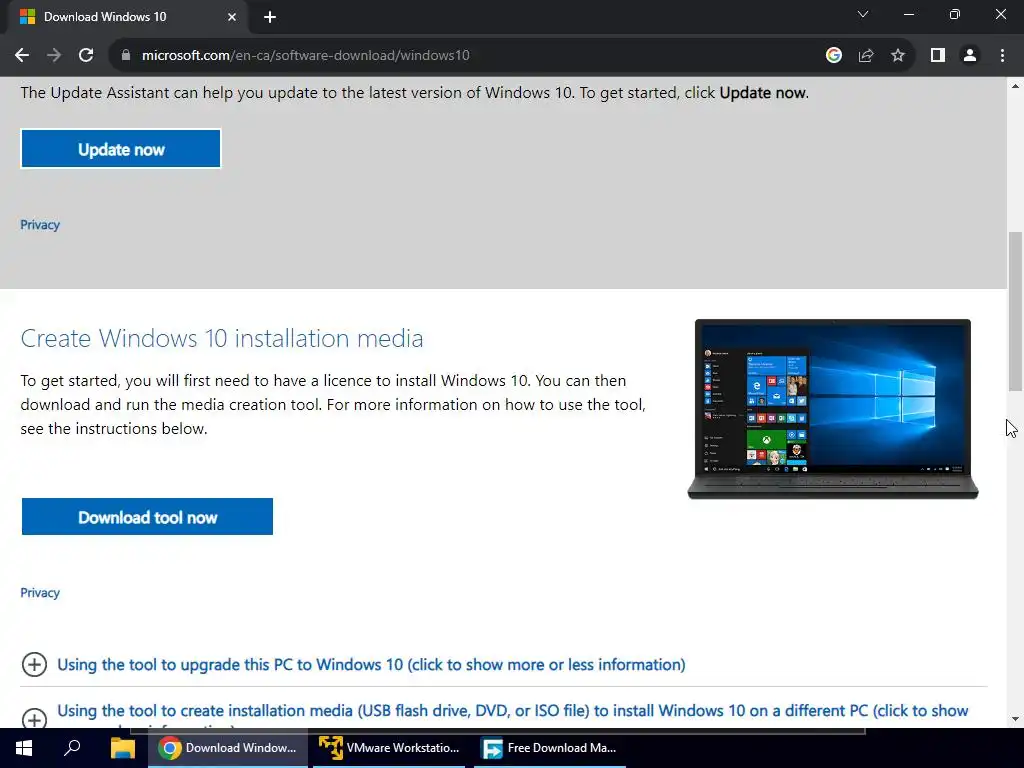Click scrollbar up arrow
This screenshot has width=1024, height=768.
[1015, 86]
